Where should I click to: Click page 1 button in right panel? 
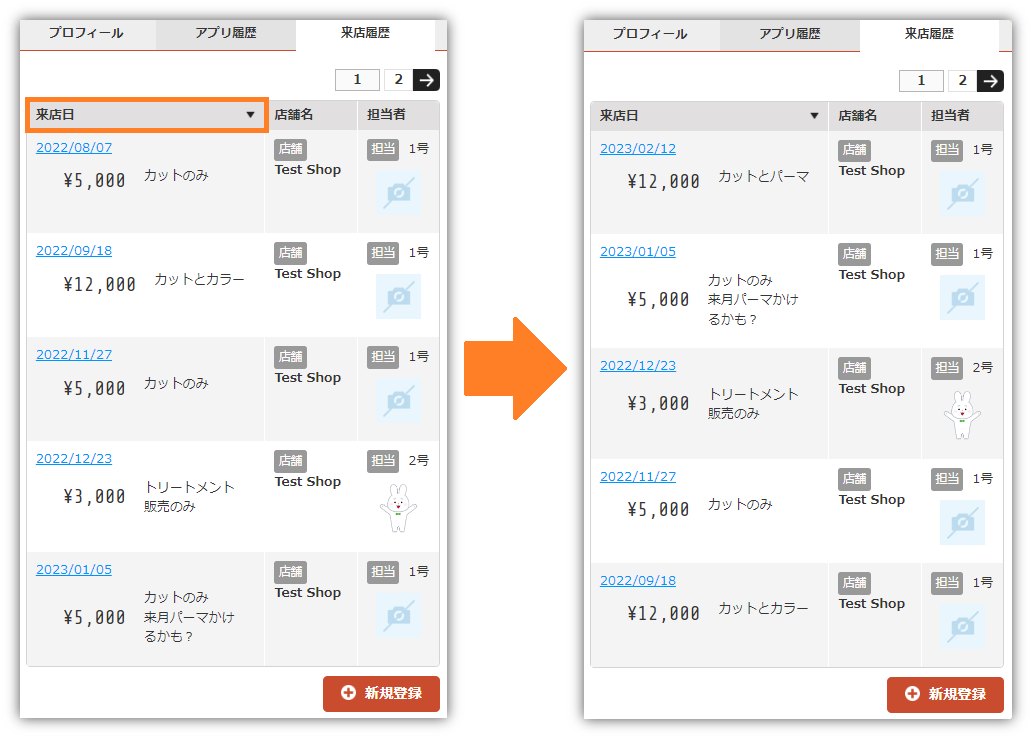pyautogui.click(x=921, y=81)
